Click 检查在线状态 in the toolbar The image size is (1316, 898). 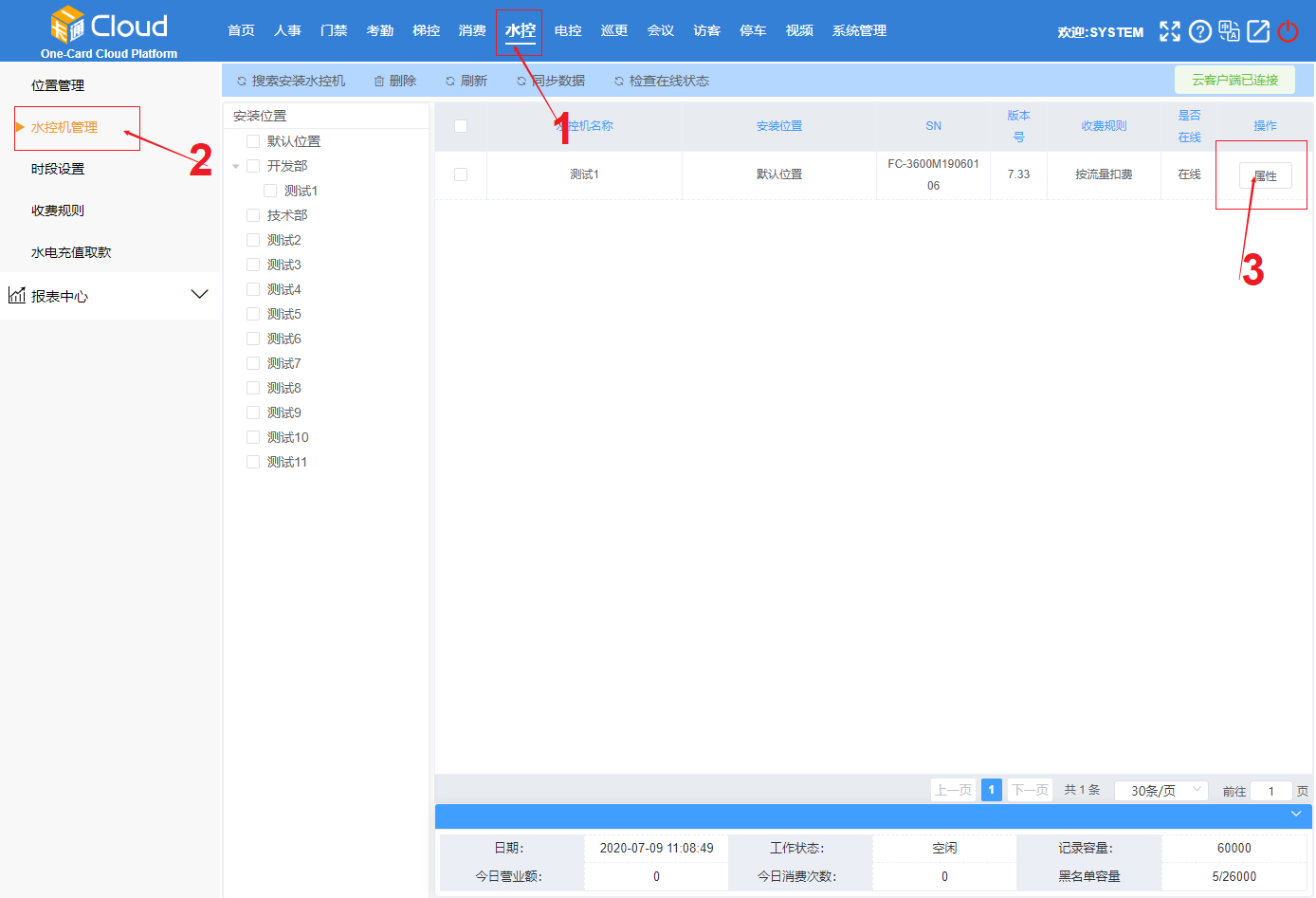(662, 81)
